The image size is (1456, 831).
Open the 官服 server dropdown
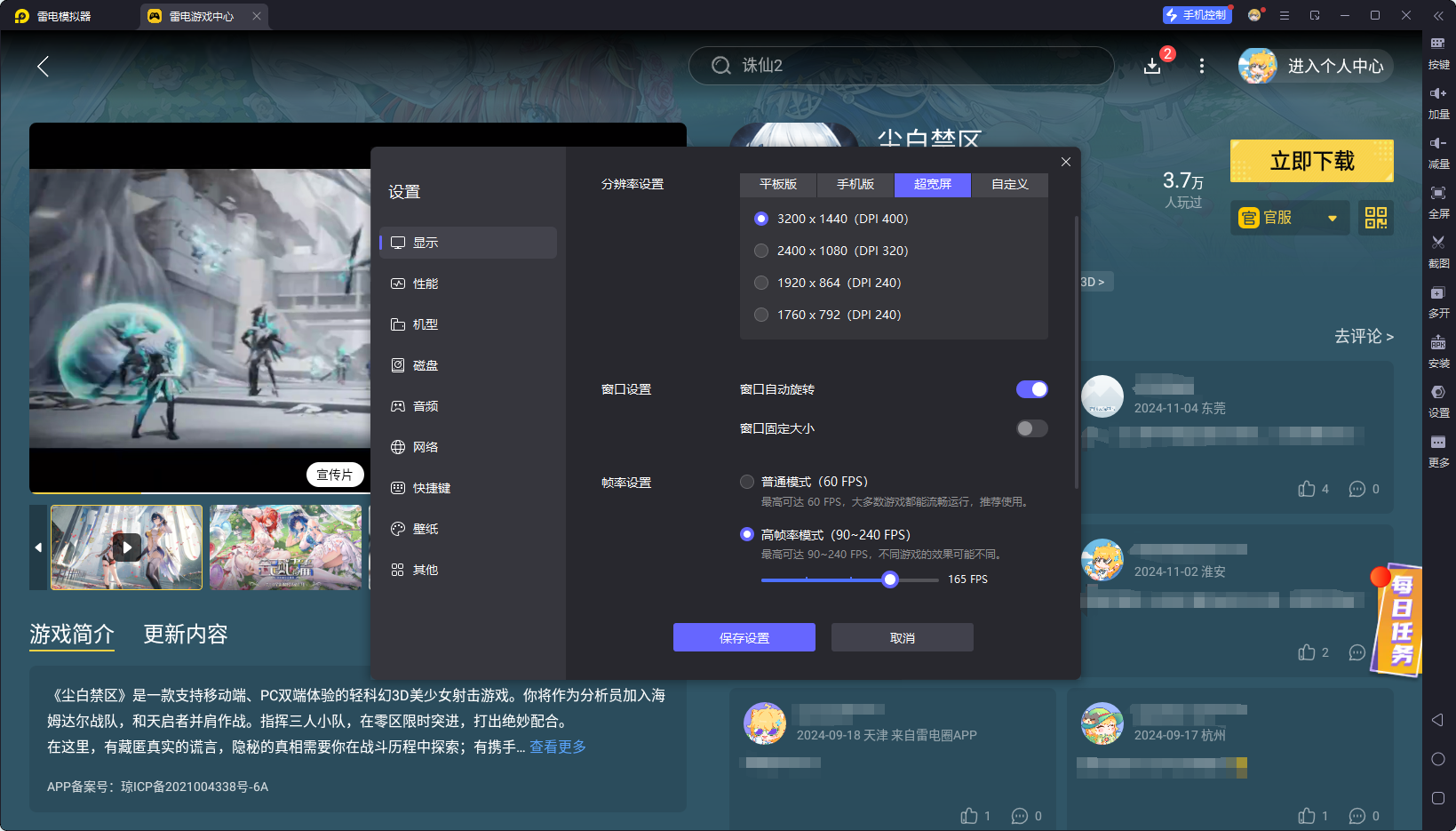pos(1290,218)
